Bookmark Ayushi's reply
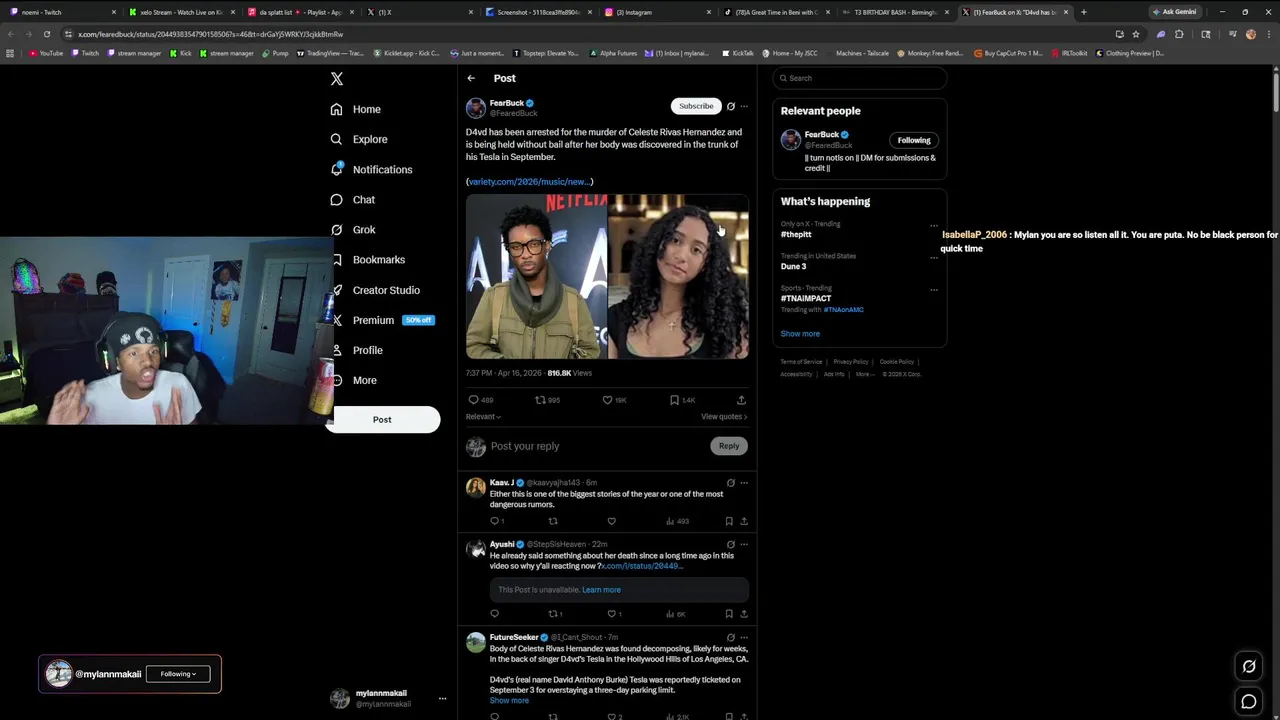 pos(729,614)
